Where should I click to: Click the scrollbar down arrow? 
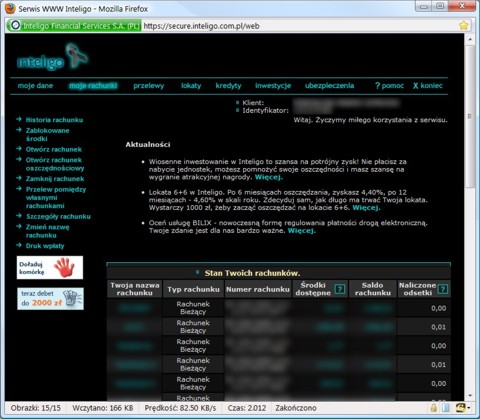pyautogui.click(x=470, y=396)
